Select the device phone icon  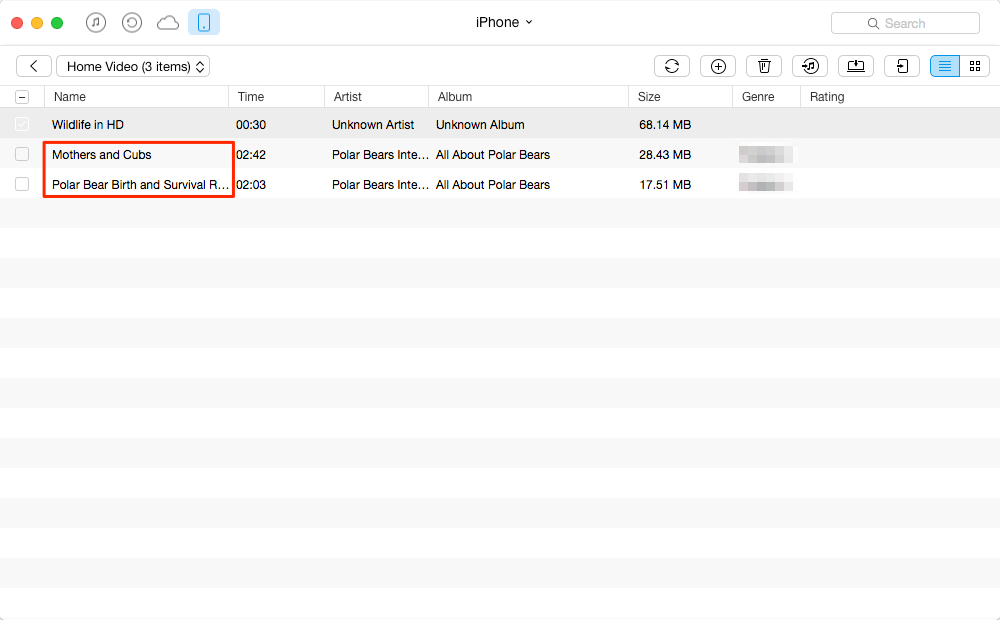coord(204,22)
